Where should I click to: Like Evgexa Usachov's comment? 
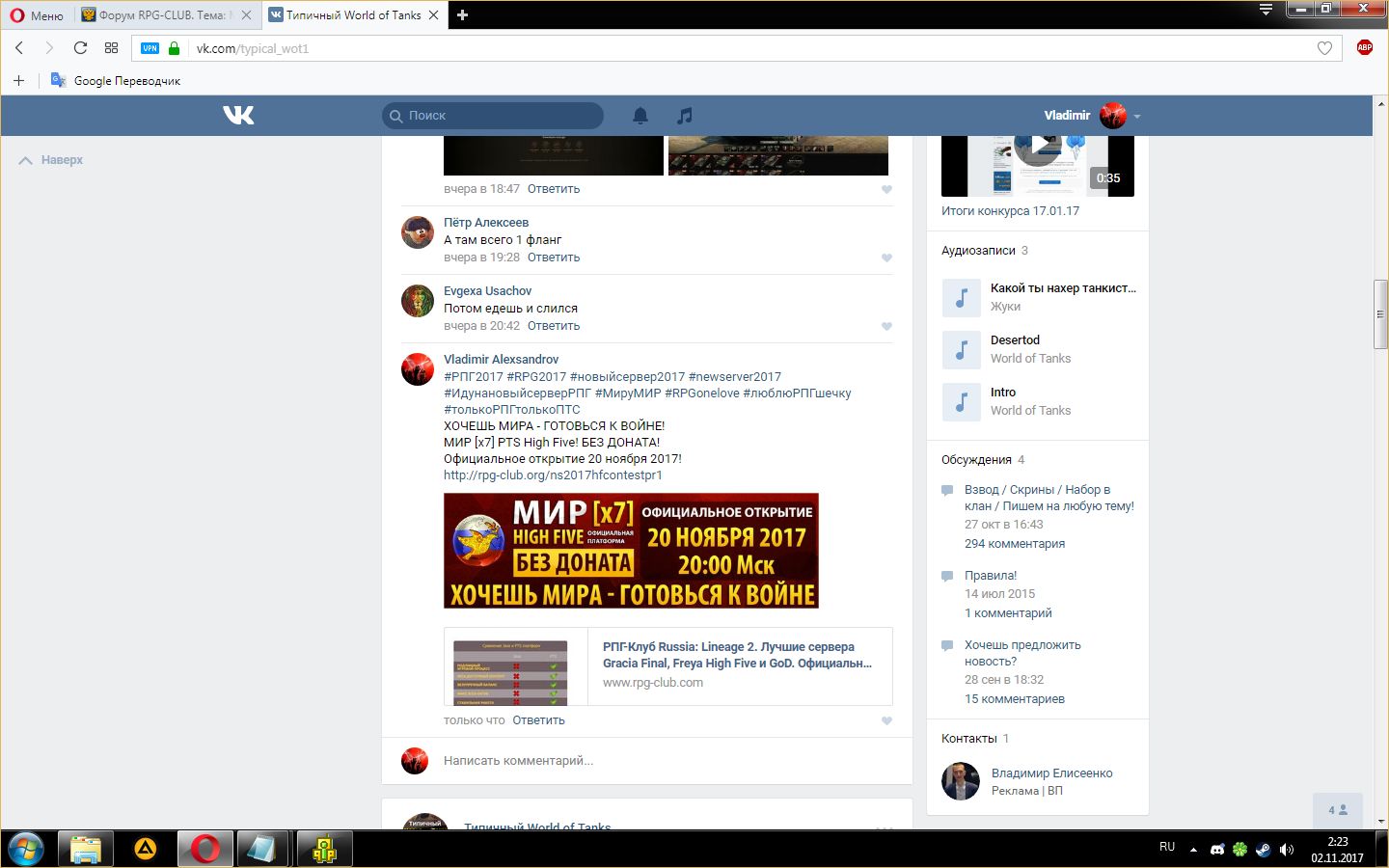point(886,327)
